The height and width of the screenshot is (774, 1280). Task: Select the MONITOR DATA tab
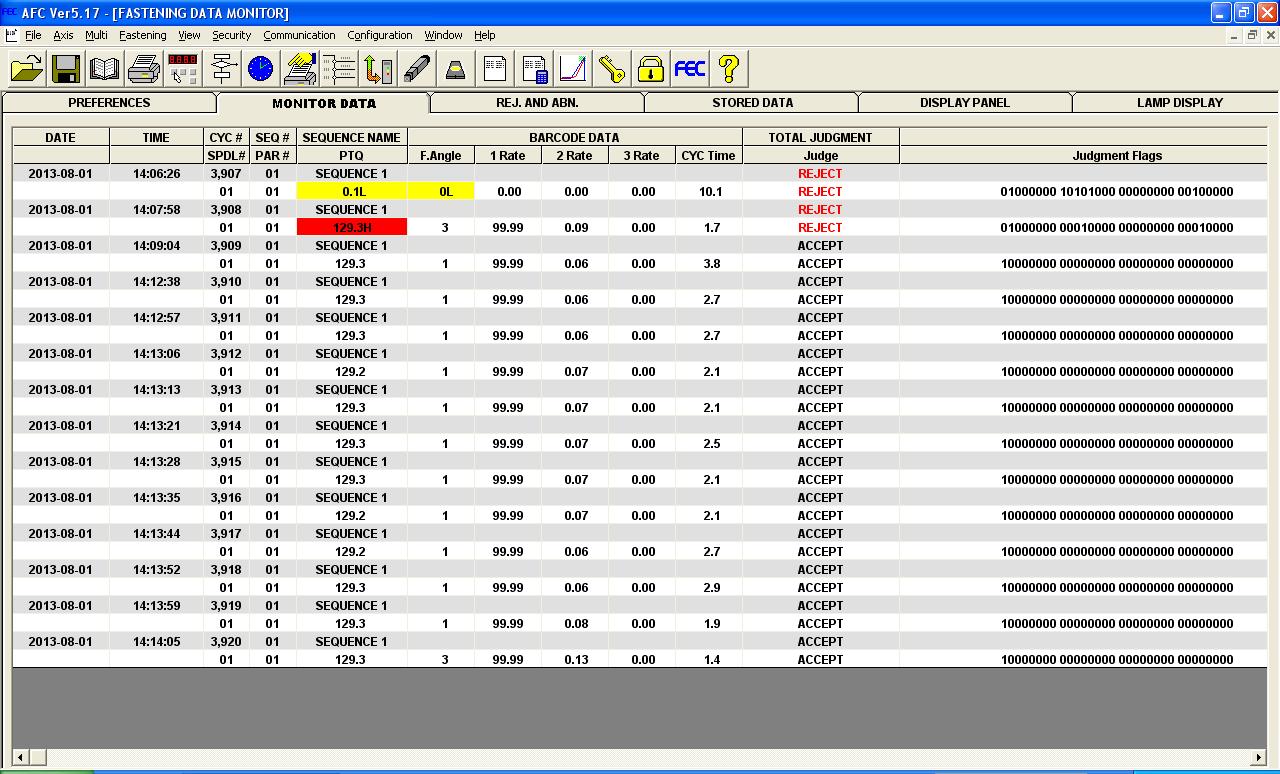point(324,103)
